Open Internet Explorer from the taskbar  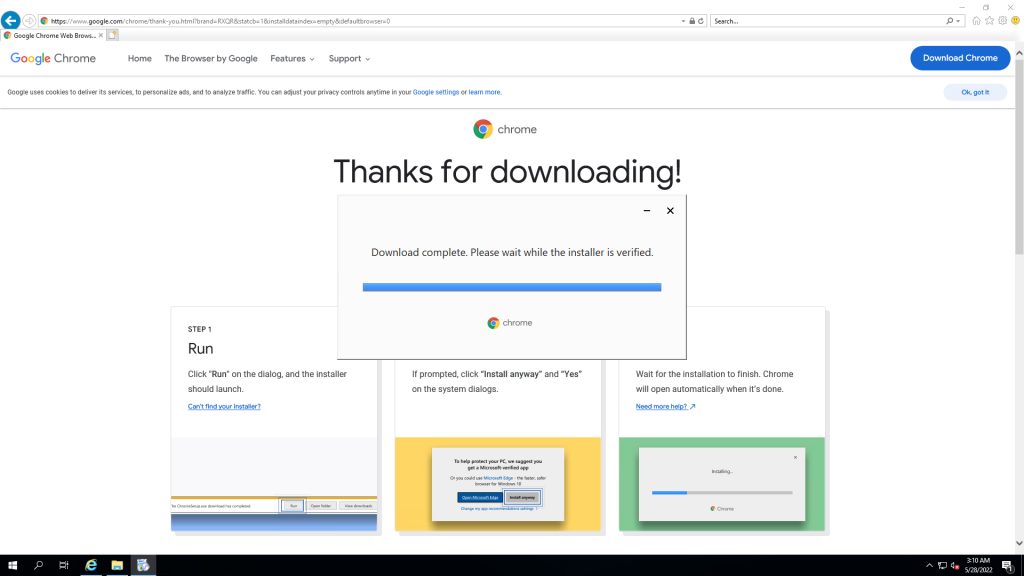click(91, 565)
